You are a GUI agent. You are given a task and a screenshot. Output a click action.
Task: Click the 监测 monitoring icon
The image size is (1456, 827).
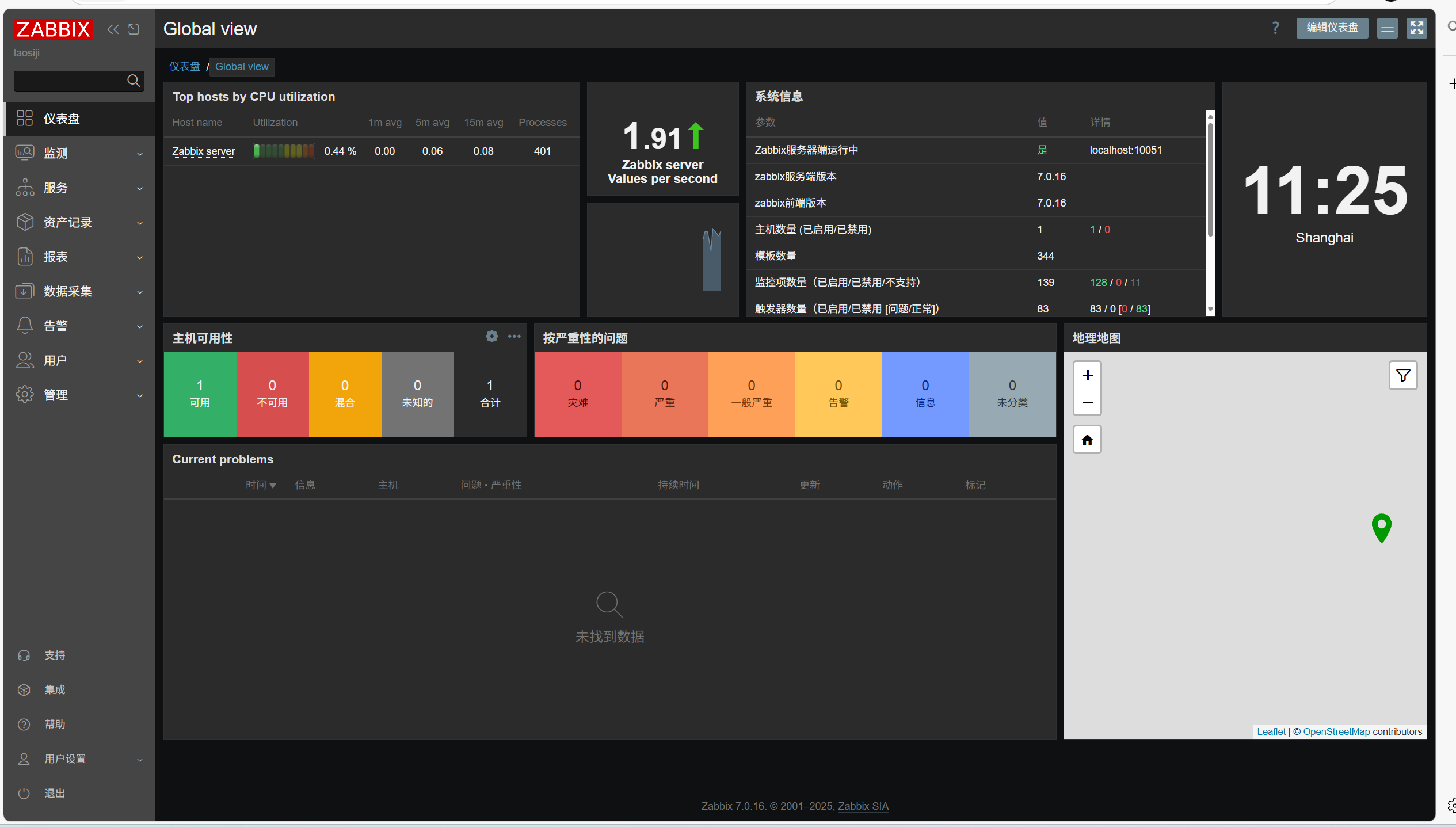25,153
